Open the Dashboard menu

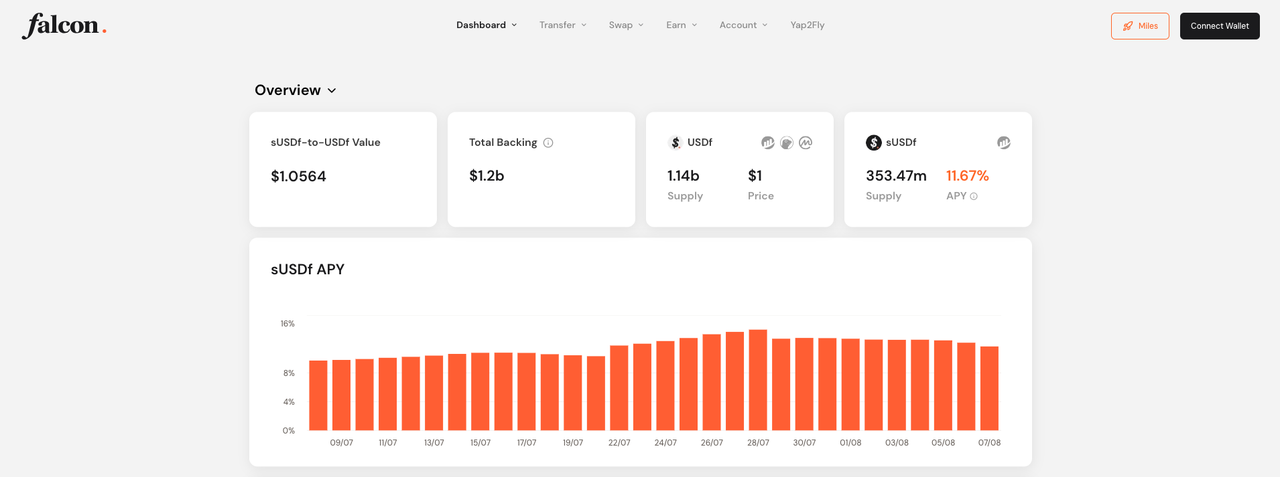click(x=487, y=25)
